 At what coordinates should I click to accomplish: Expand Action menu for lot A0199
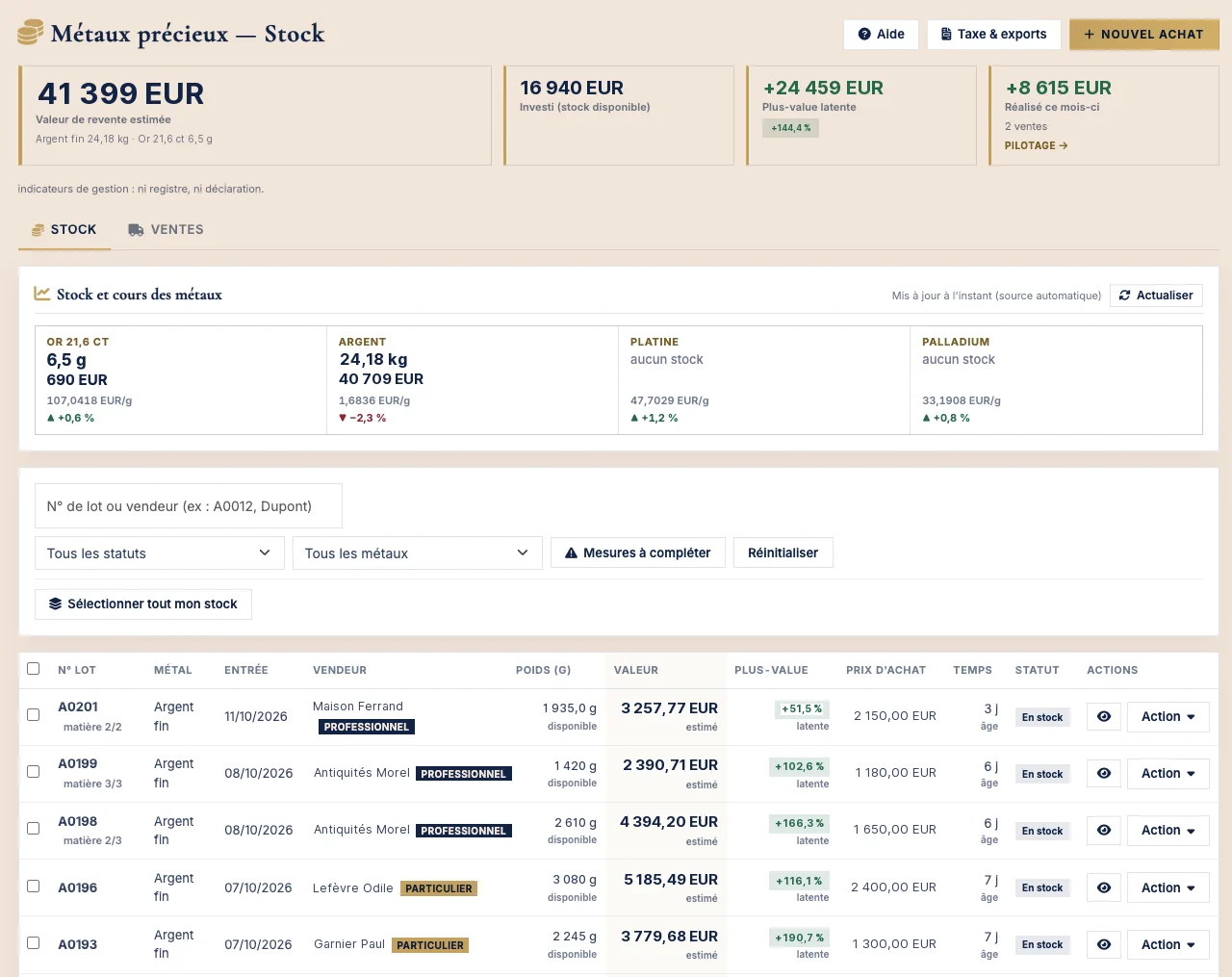[1168, 773]
